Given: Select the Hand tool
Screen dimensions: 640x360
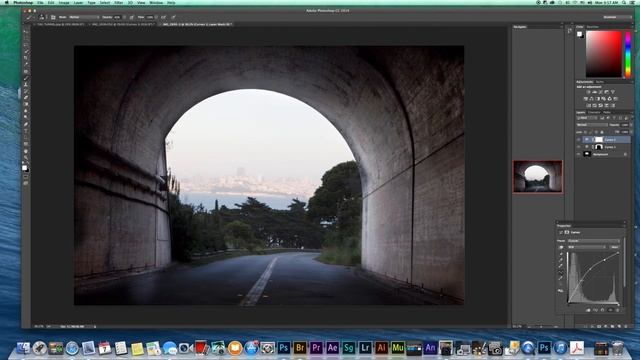Looking at the screenshot, I should point(26,151).
